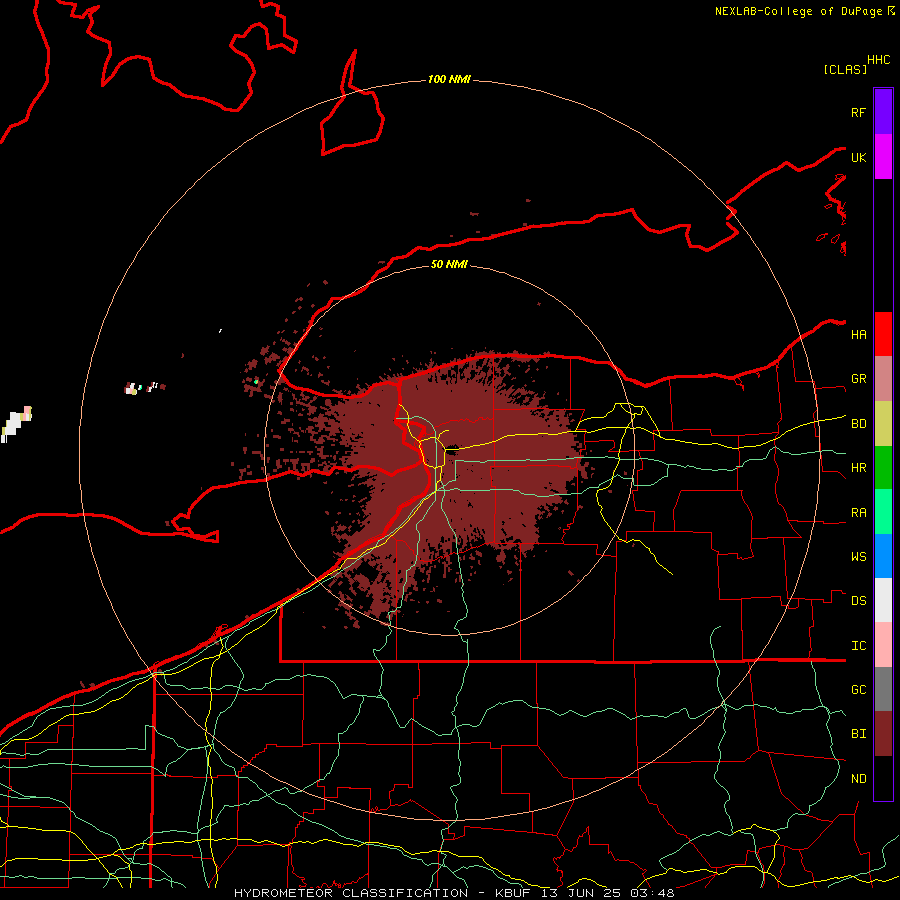The image size is (900, 900).
Task: Select the dusty pink GR legend swatch
Action: tap(883, 379)
